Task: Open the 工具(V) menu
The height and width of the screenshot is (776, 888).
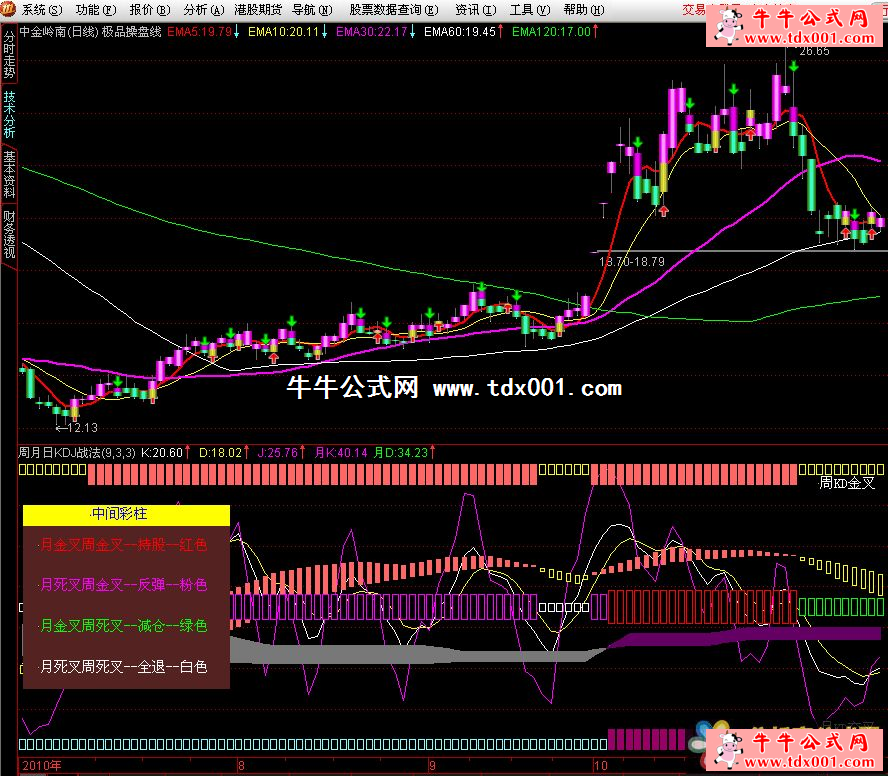Action: pos(530,10)
